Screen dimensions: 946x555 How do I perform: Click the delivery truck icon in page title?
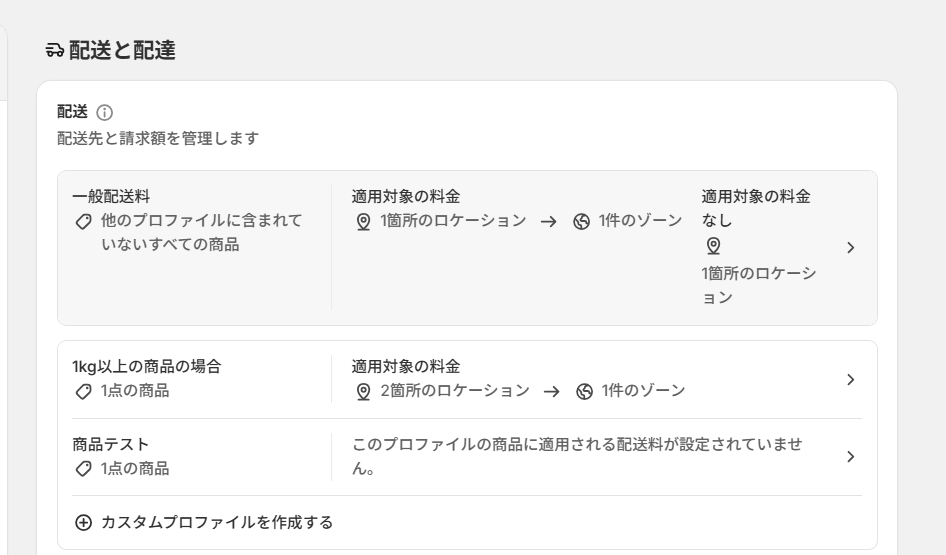pyautogui.click(x=54, y=50)
